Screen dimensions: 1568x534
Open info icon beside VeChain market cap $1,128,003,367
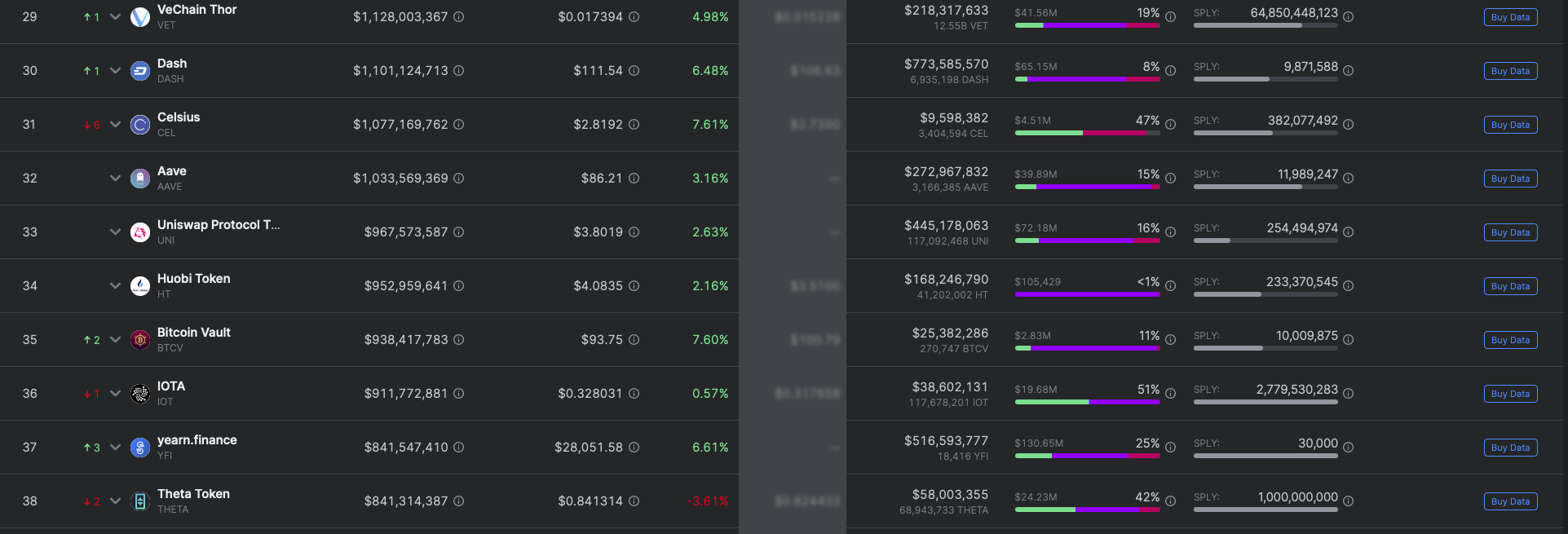coord(459,17)
